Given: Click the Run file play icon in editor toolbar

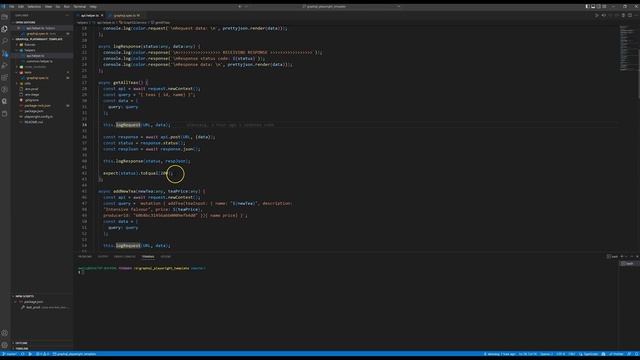Looking at the screenshot, I should 597,16.
